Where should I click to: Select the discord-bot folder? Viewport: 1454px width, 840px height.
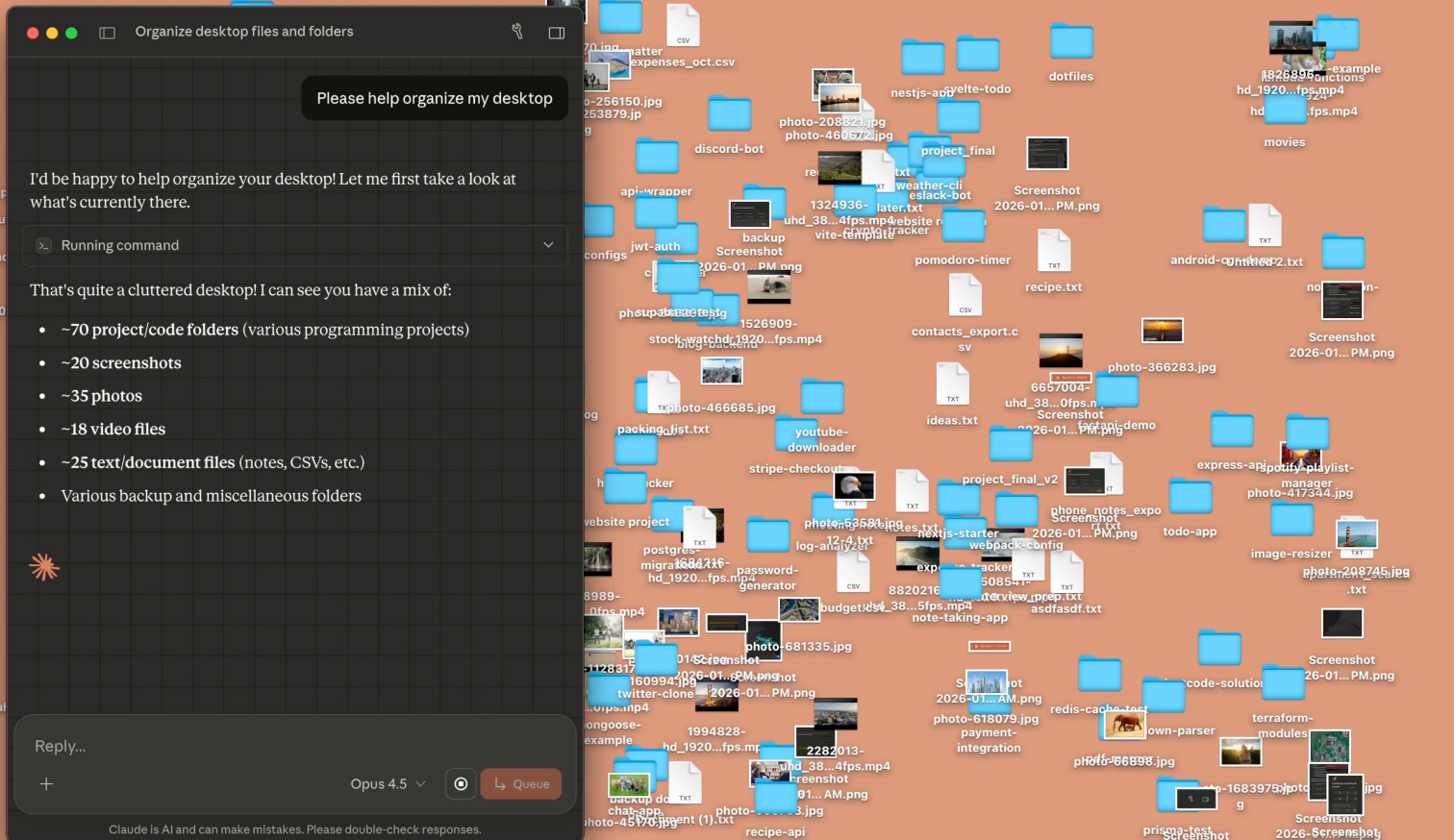click(x=729, y=114)
